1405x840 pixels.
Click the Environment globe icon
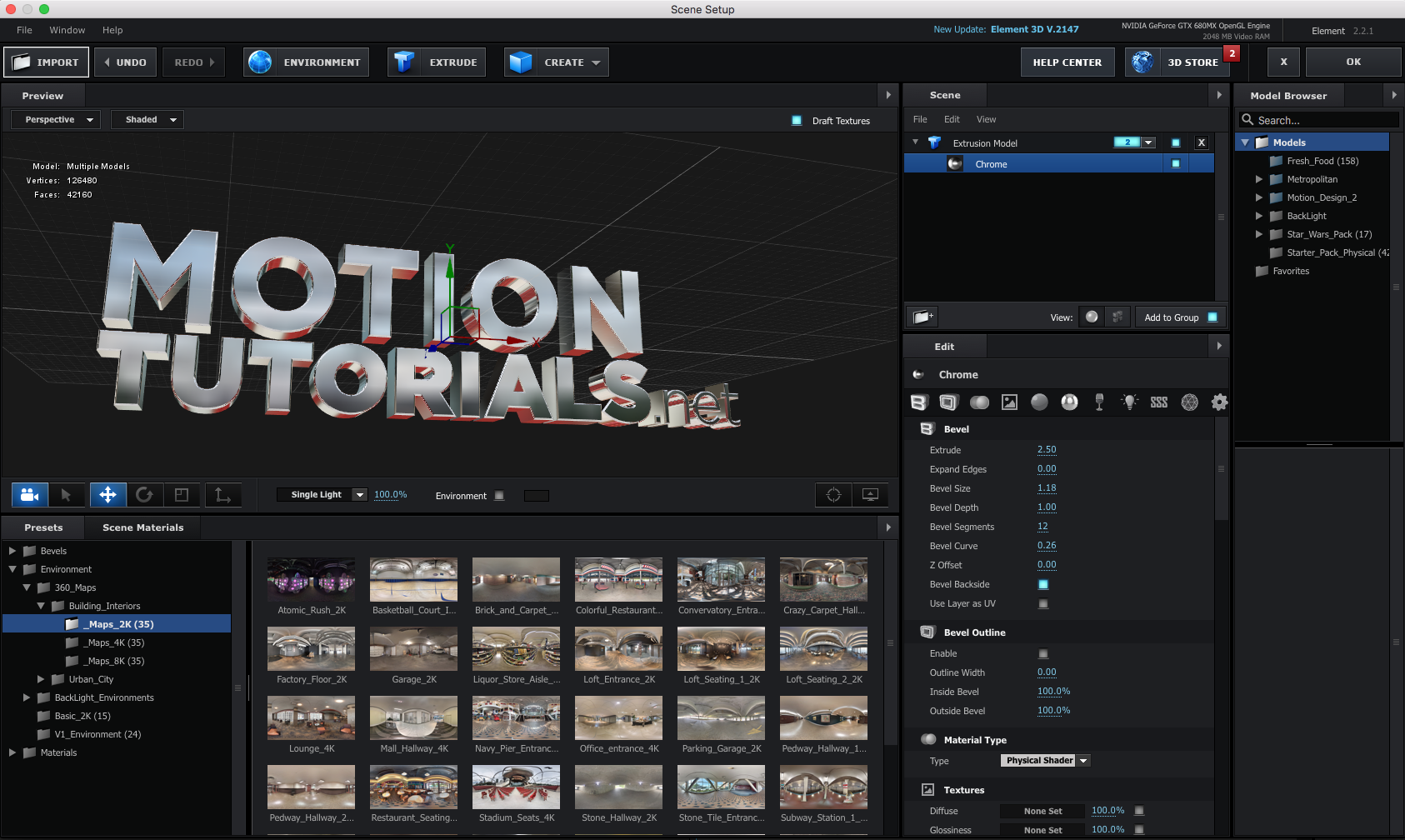pos(260,62)
